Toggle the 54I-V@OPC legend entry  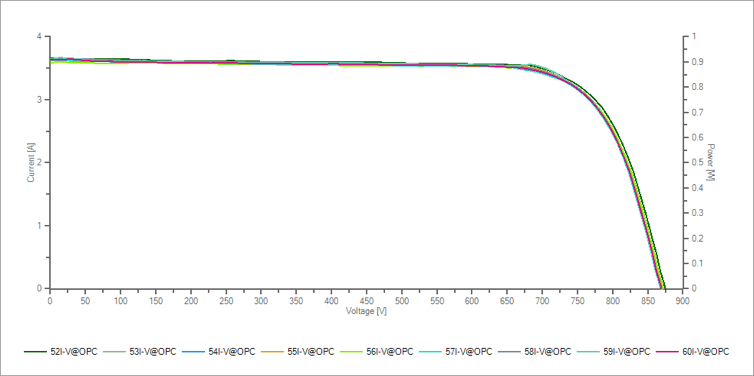(219, 352)
